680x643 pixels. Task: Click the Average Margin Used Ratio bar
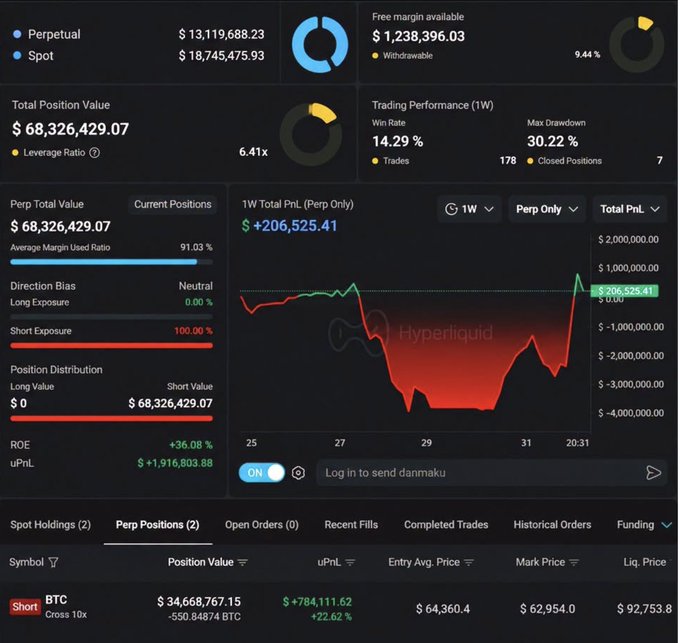[111, 262]
